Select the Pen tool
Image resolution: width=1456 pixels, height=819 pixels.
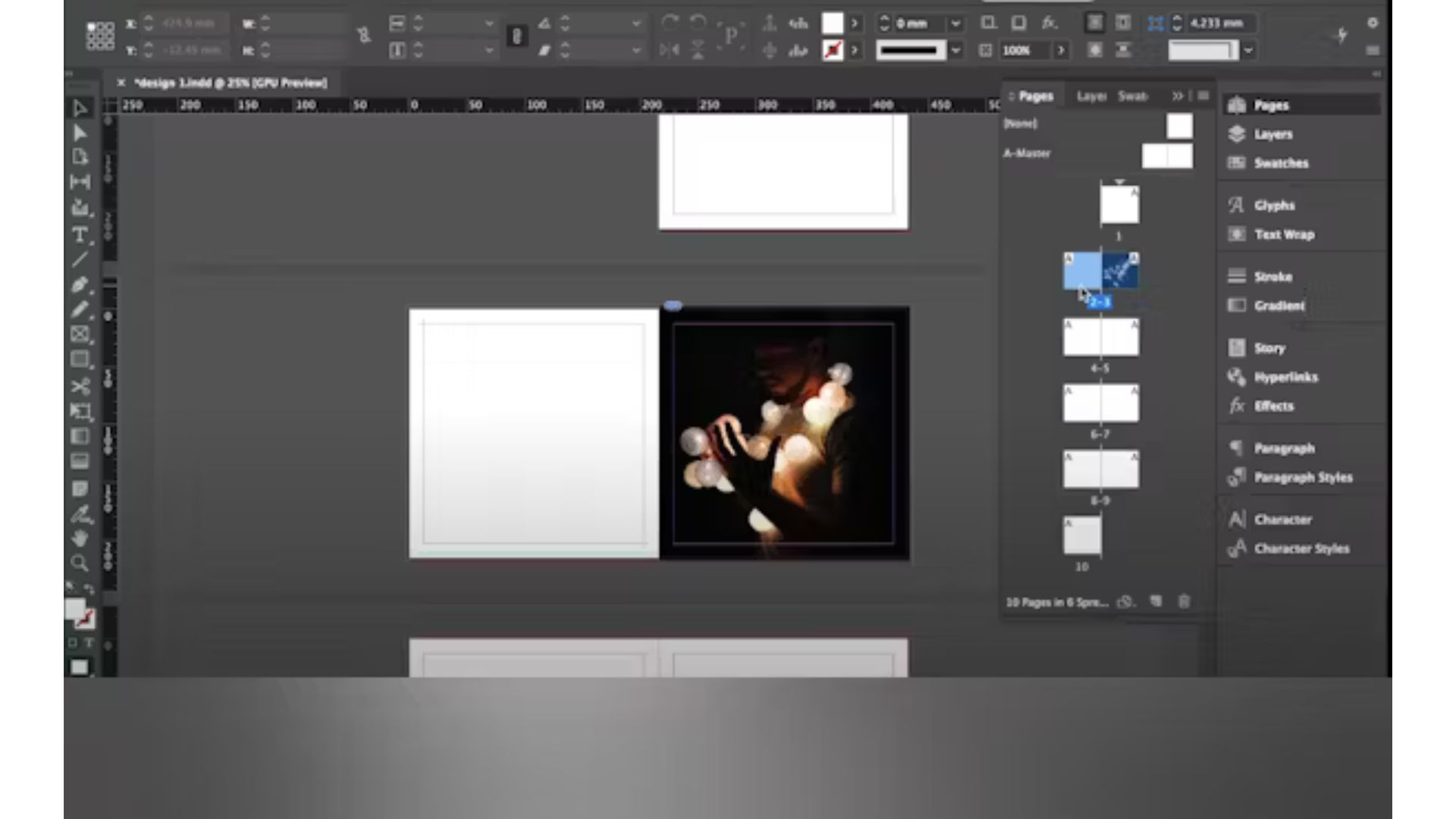80,284
